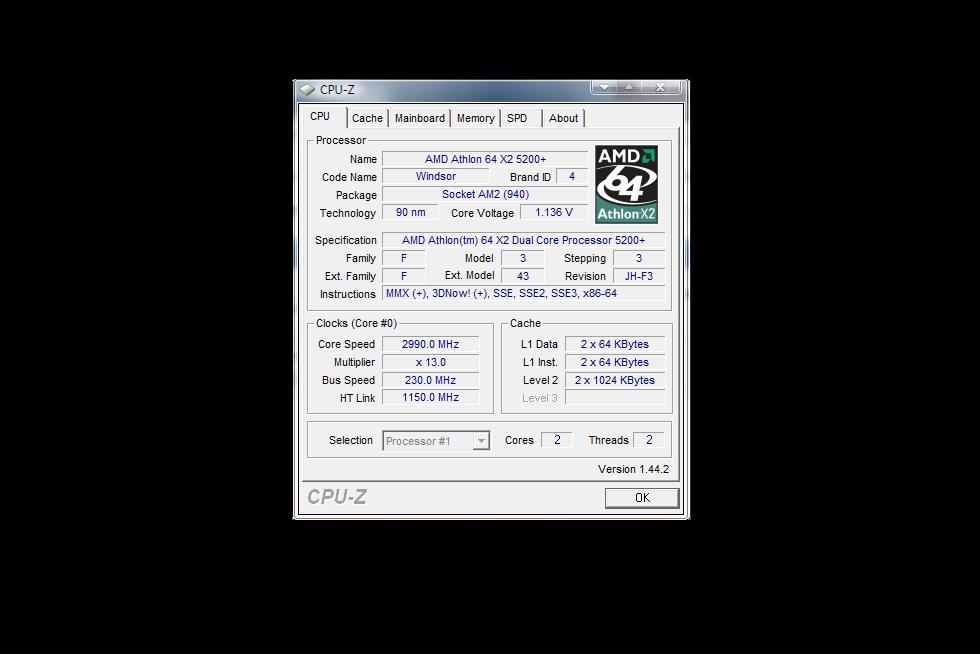The image size is (980, 654).
Task: Click the Specification field text
Action: pos(524,240)
